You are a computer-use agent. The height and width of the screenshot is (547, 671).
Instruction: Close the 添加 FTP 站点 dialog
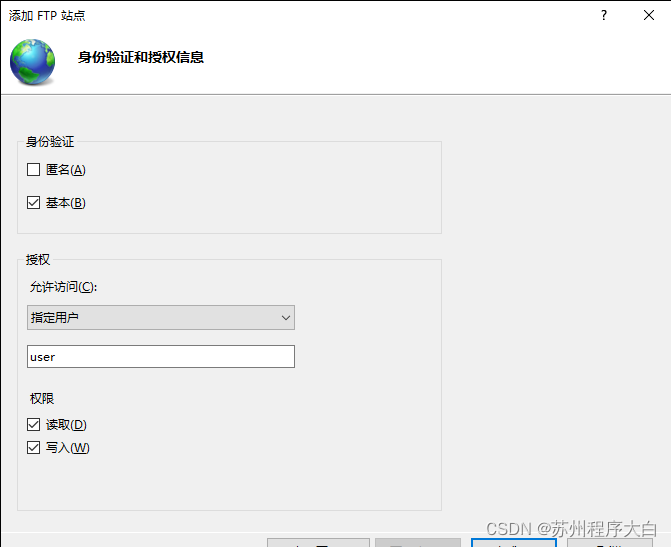point(649,15)
